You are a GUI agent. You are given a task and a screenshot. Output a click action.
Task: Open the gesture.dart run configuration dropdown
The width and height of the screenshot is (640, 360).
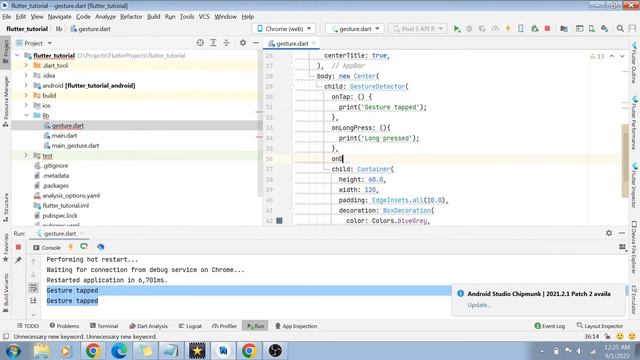click(355, 29)
